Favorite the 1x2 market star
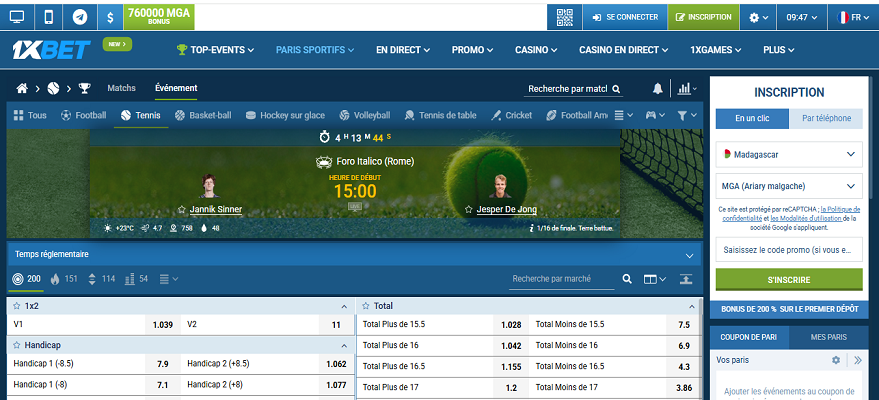Viewport: 879px width, 400px height. [16, 306]
